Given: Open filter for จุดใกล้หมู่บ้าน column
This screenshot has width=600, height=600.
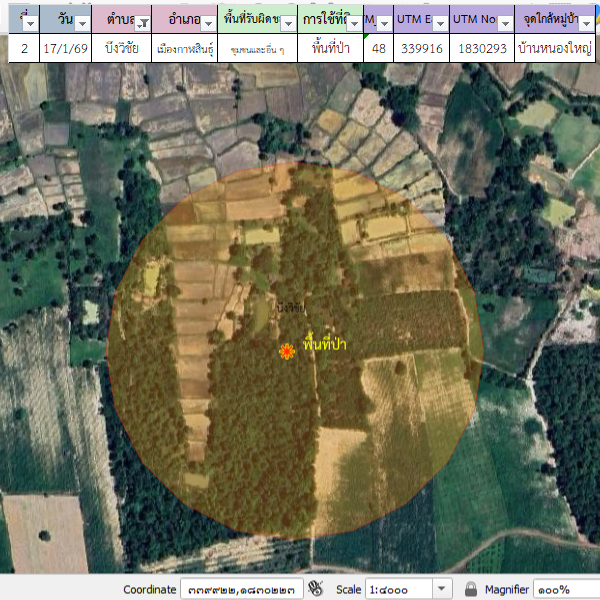Looking at the screenshot, I should pos(588,22).
